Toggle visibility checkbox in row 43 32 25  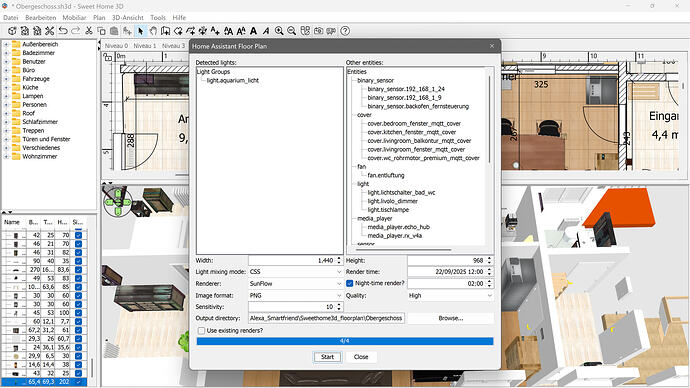78,373
